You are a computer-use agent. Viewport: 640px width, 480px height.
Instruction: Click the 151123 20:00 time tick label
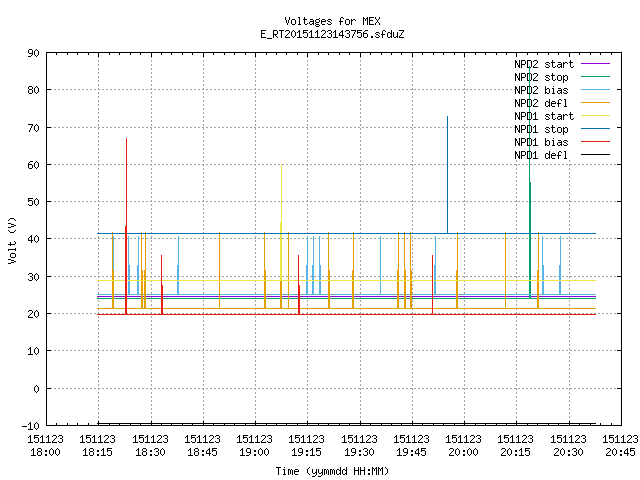(x=463, y=446)
